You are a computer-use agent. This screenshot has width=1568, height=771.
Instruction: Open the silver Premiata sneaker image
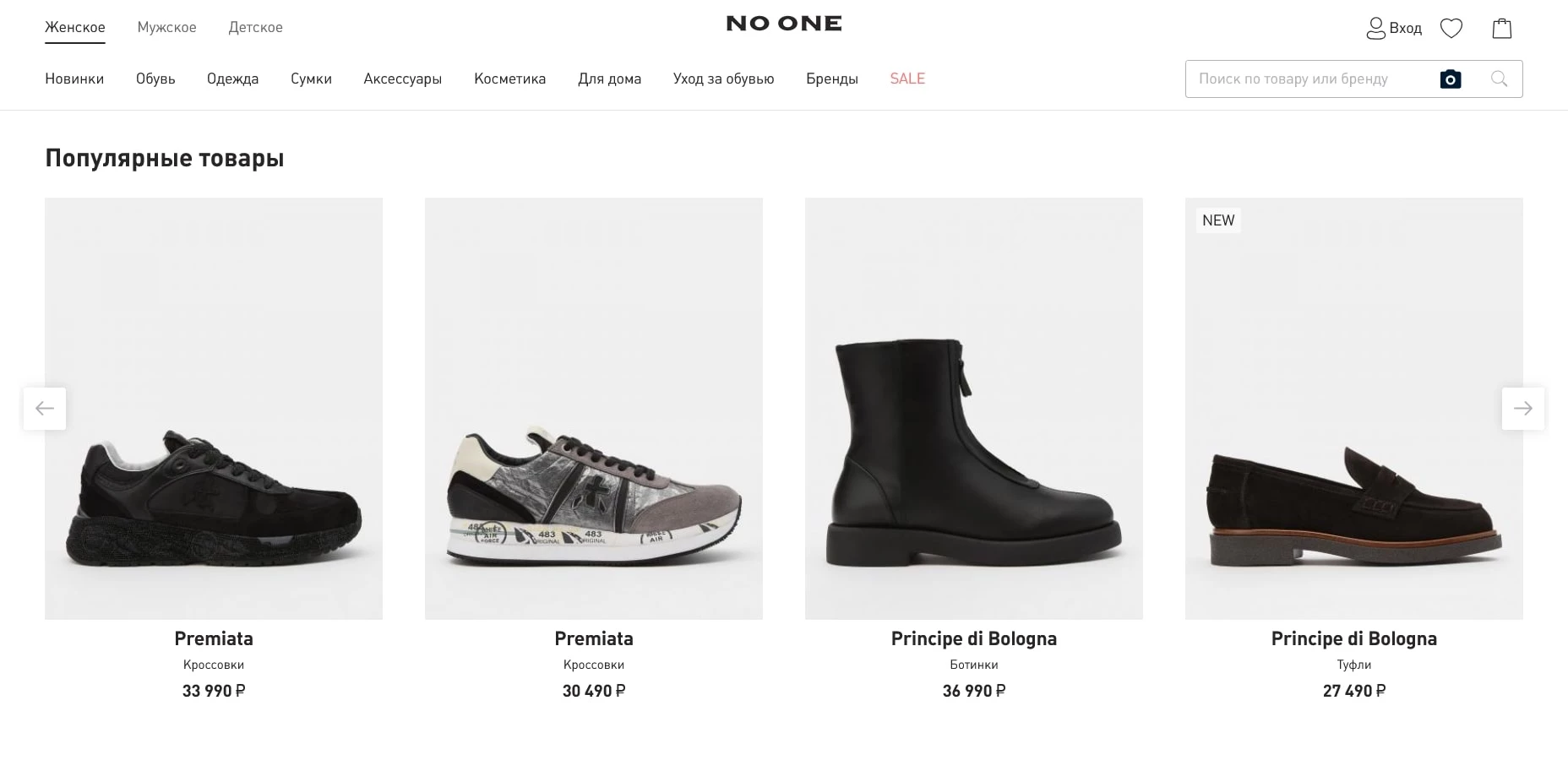point(593,409)
